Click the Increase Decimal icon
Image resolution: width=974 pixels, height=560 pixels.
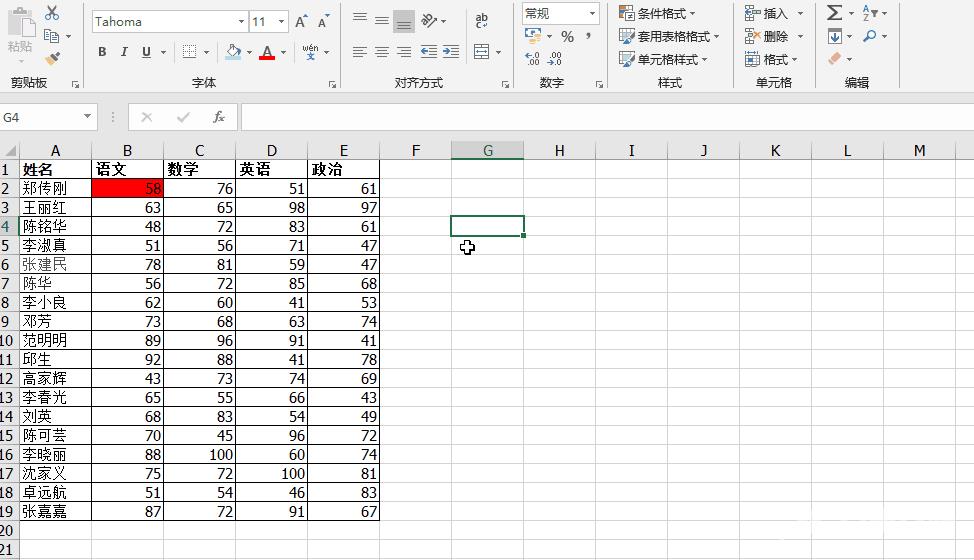pos(532,59)
